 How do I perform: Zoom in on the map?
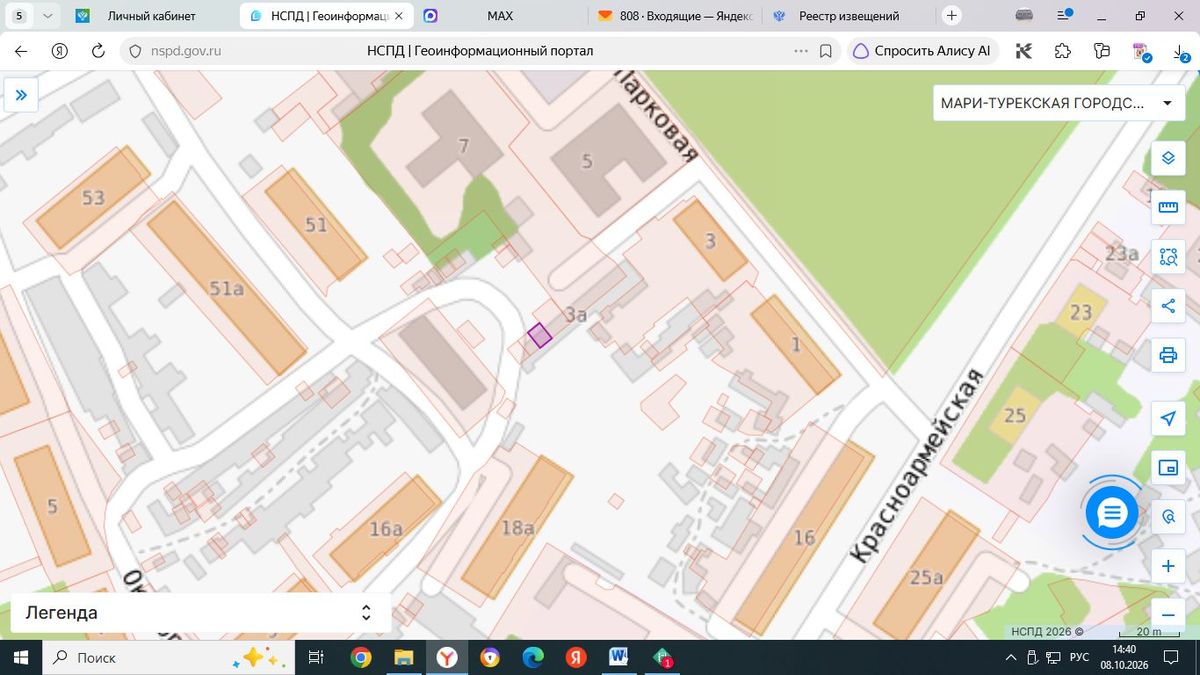pyautogui.click(x=1167, y=566)
